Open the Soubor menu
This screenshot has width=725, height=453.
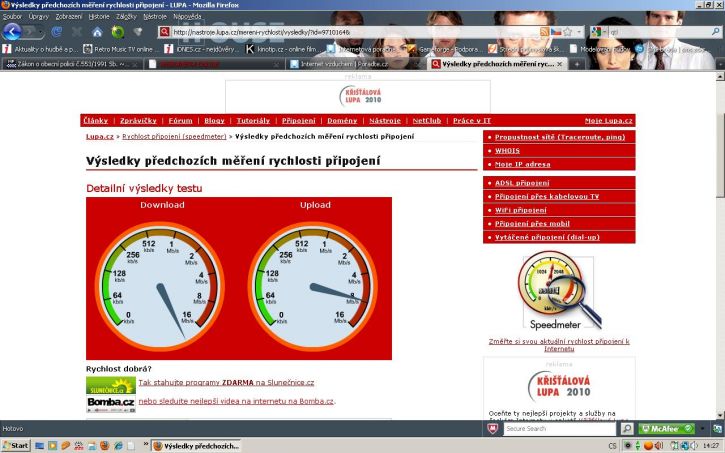(x=12, y=16)
